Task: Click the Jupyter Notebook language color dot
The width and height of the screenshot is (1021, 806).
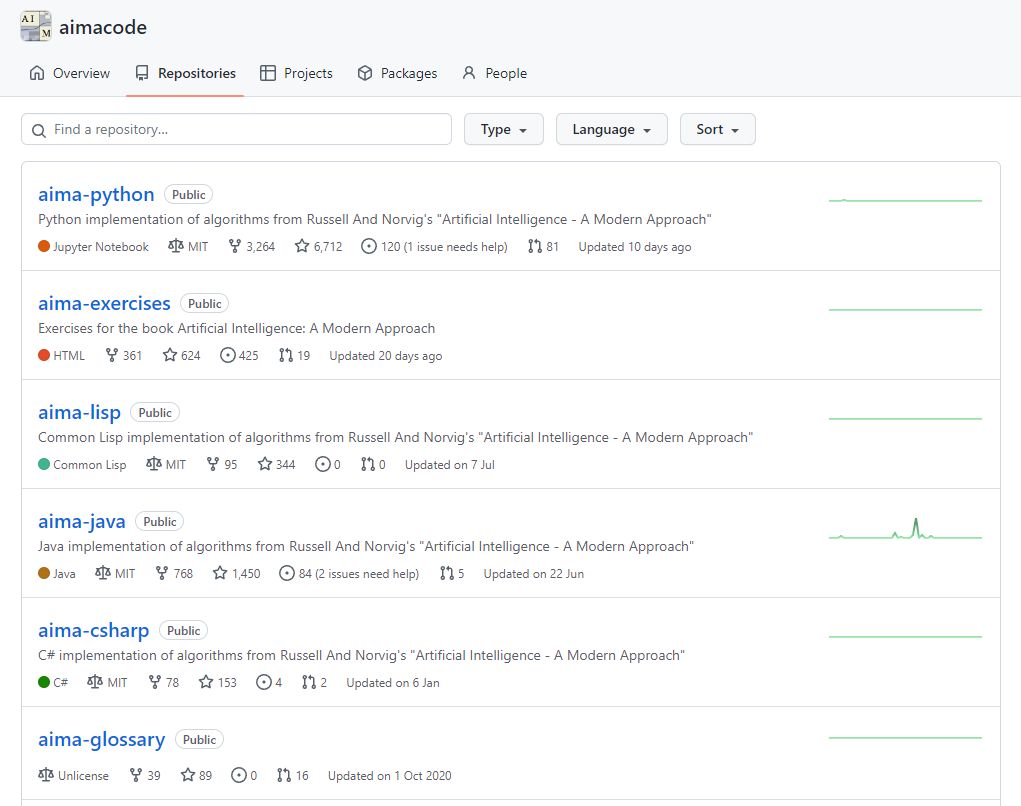Action: (44, 246)
